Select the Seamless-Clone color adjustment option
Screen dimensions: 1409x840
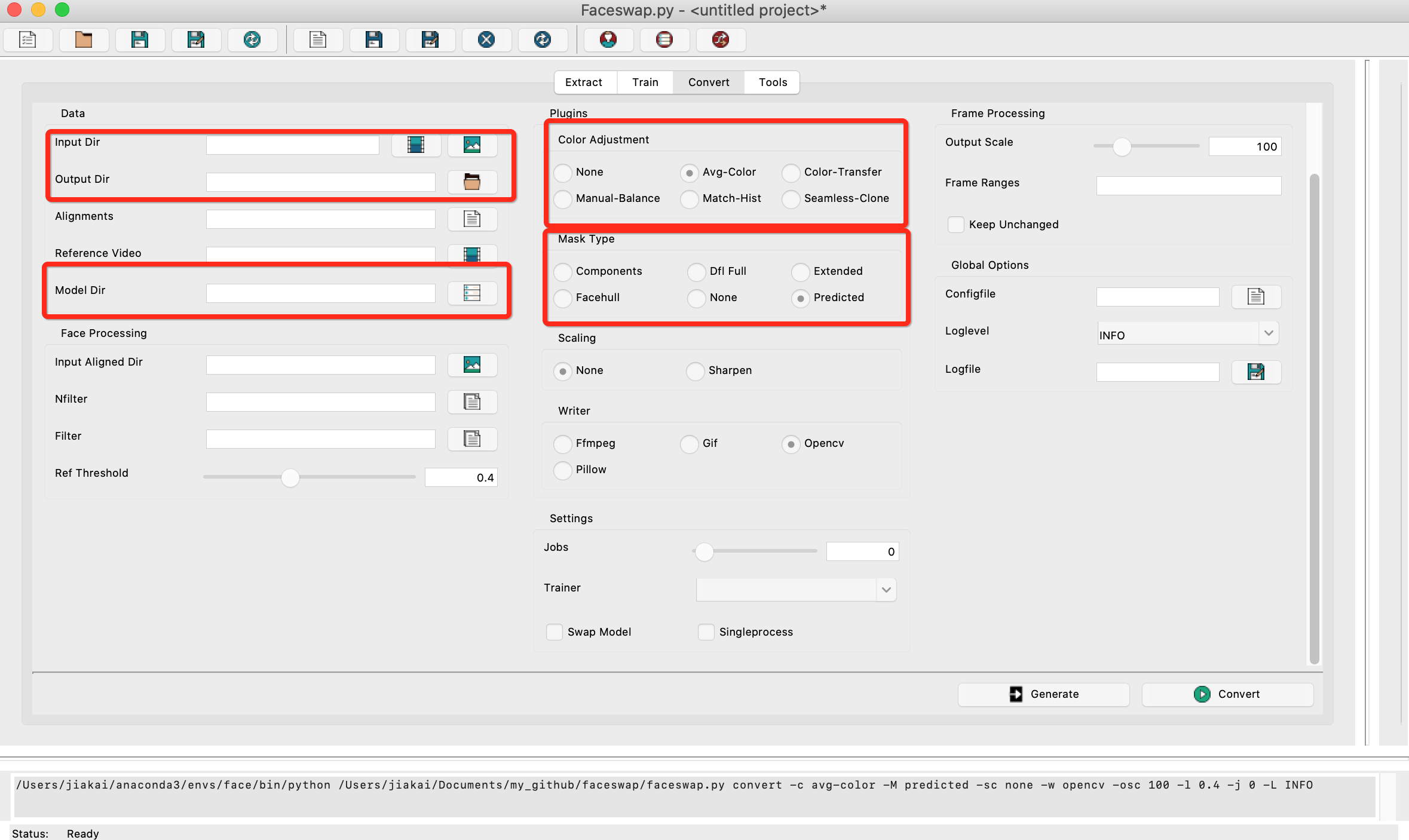(791, 199)
